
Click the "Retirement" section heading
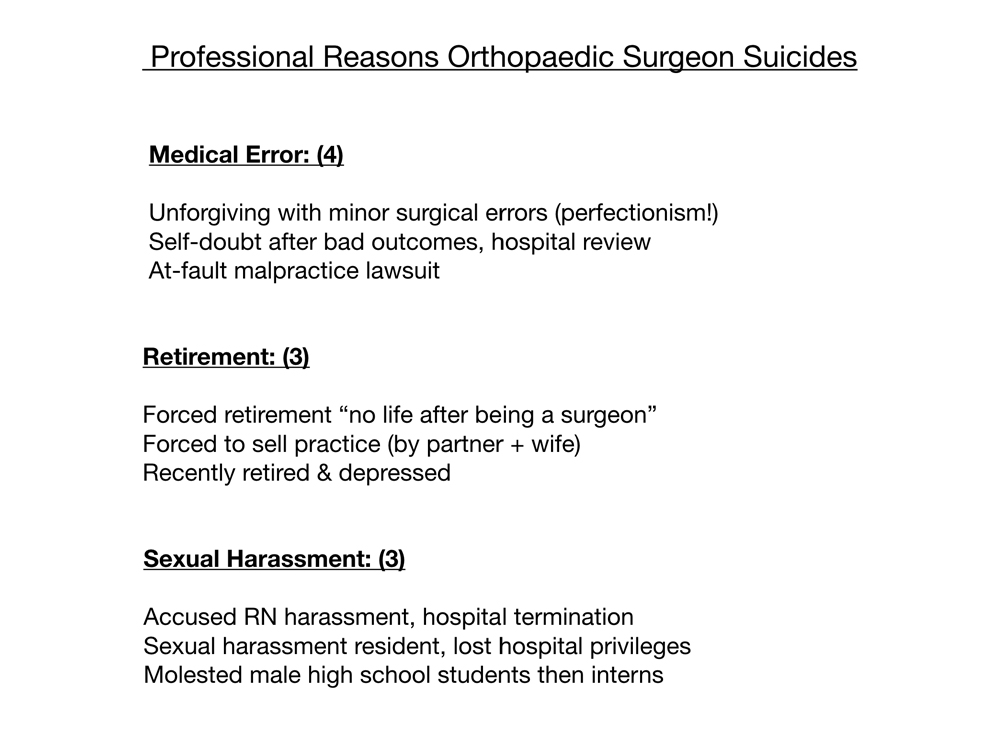pos(207,358)
